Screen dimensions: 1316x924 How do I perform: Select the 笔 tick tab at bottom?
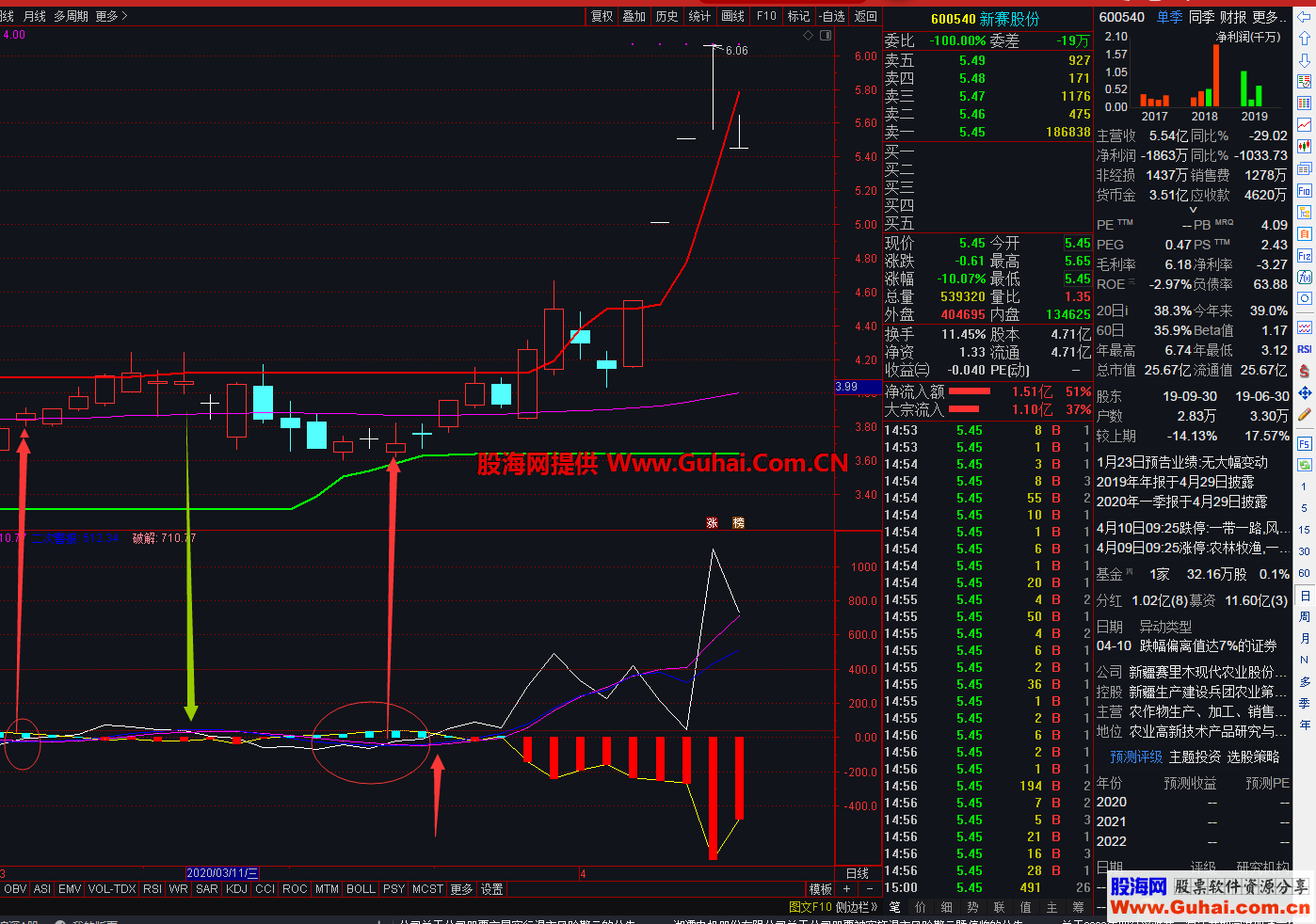(894, 907)
